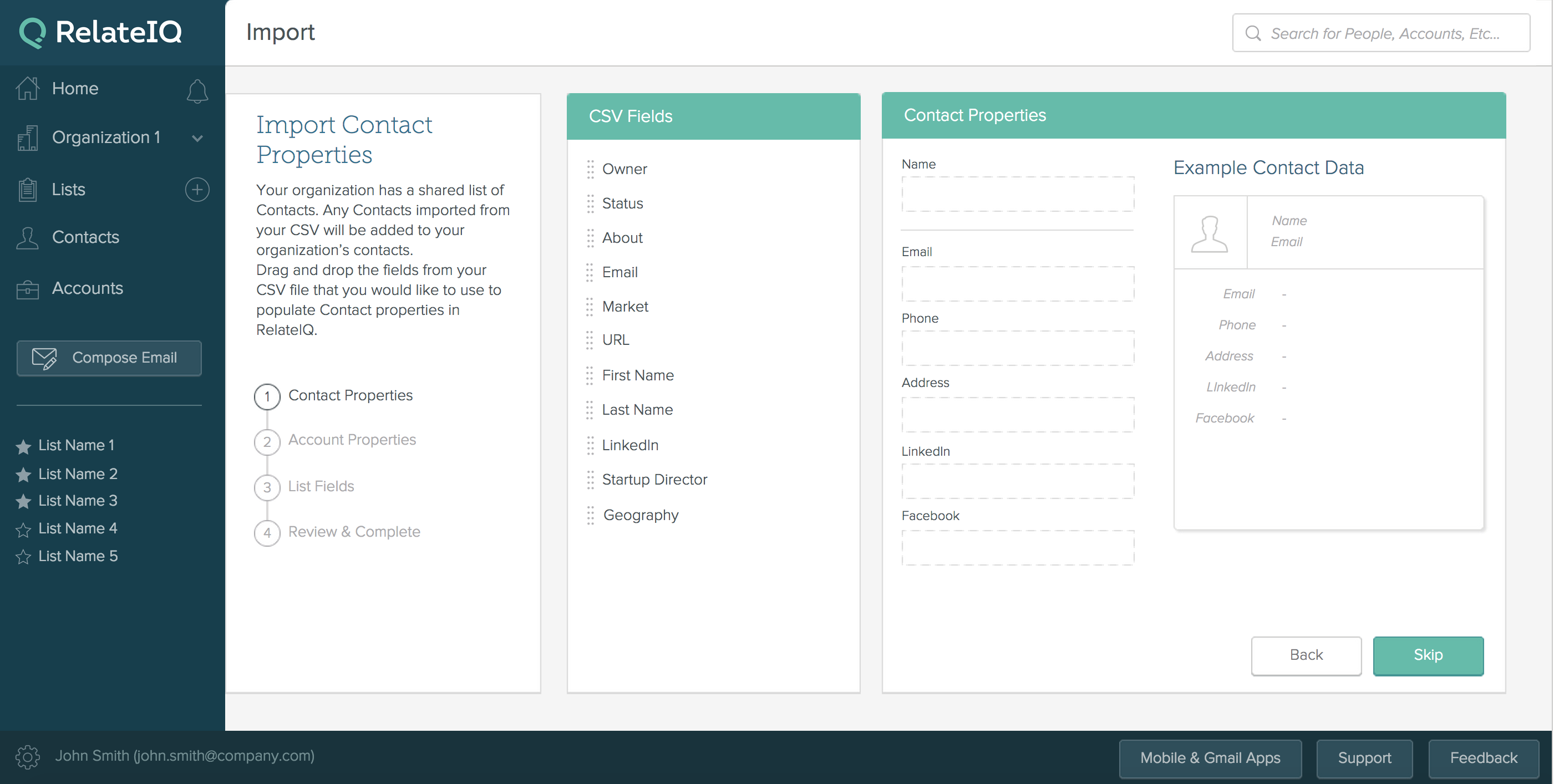
Task: Open List Name 3
Action: [78, 501]
